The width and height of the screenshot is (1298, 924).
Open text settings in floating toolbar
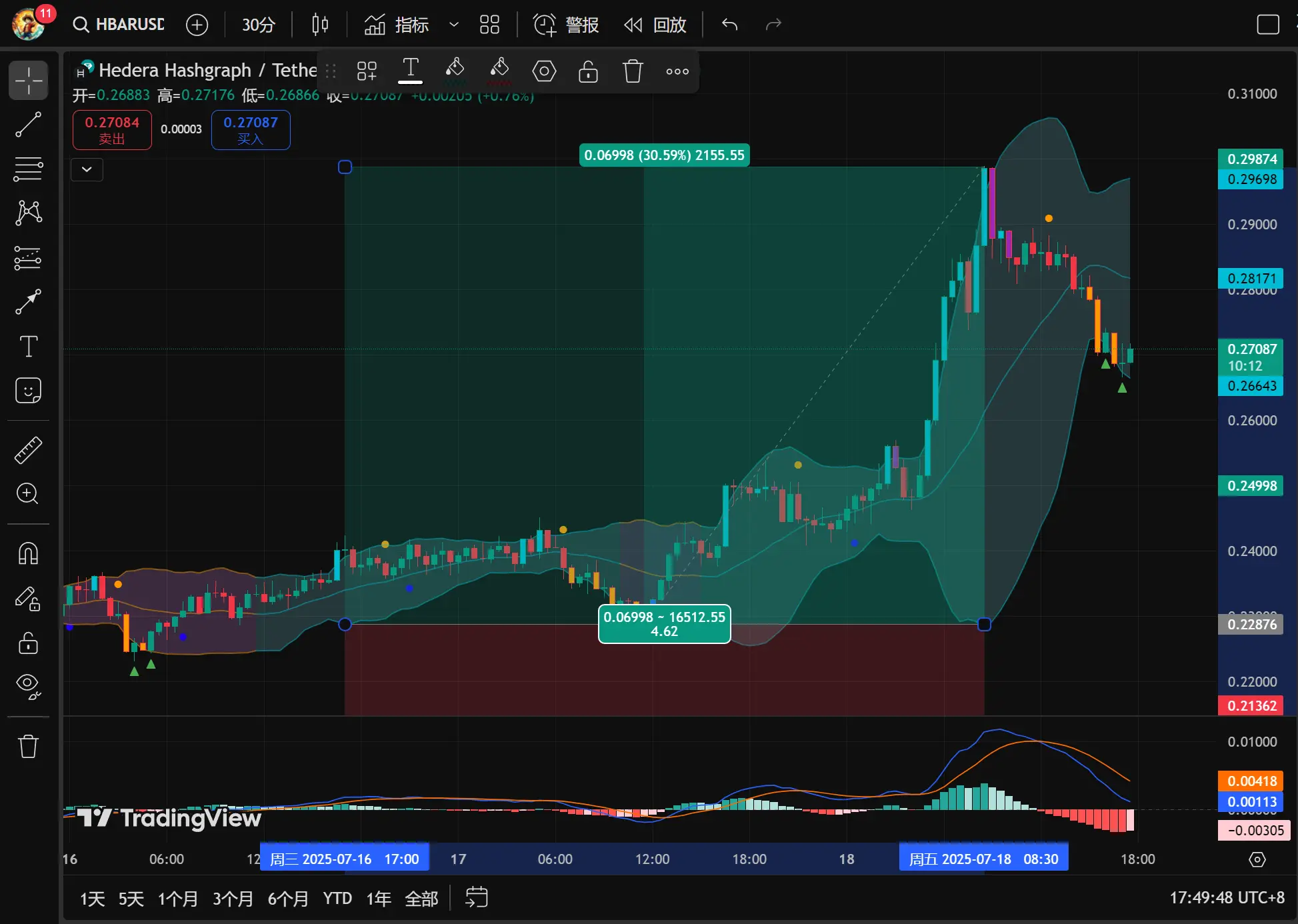pos(411,71)
